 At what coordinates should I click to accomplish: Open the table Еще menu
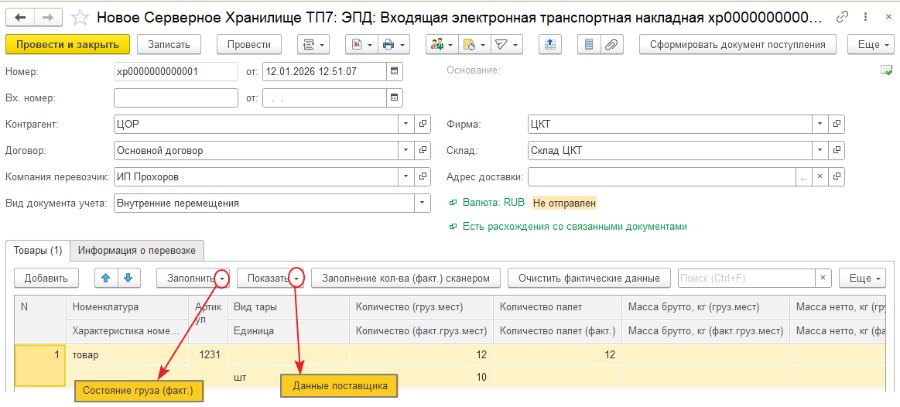click(x=863, y=278)
